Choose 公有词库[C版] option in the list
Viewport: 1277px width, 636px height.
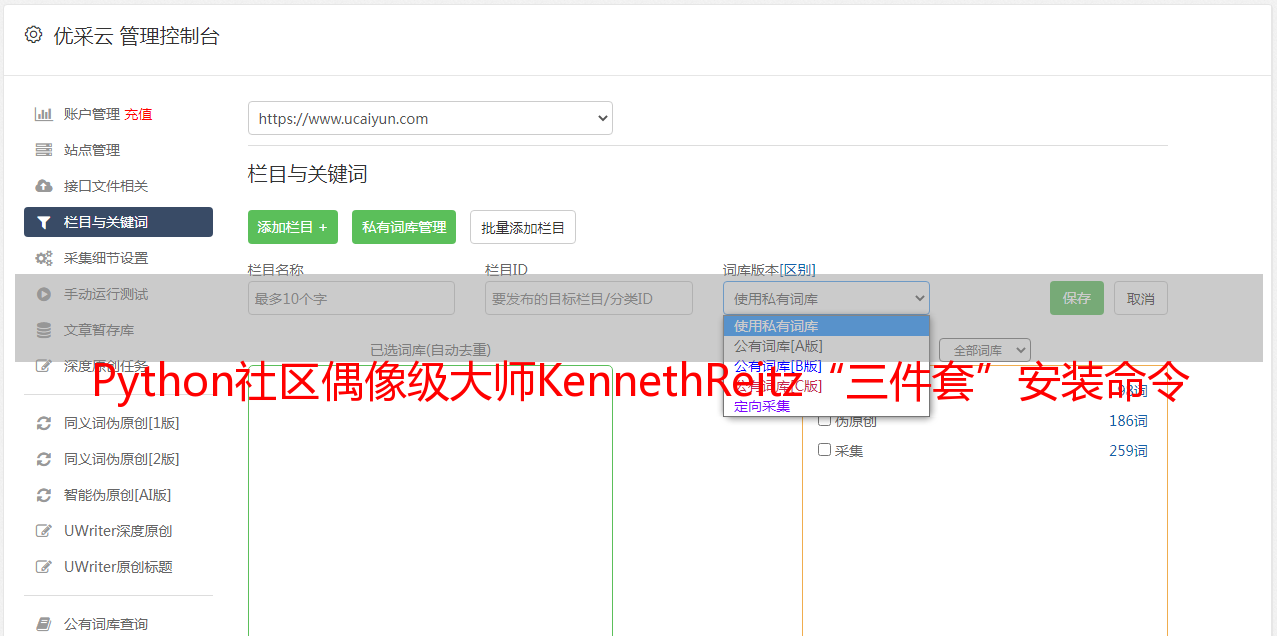(x=826, y=386)
